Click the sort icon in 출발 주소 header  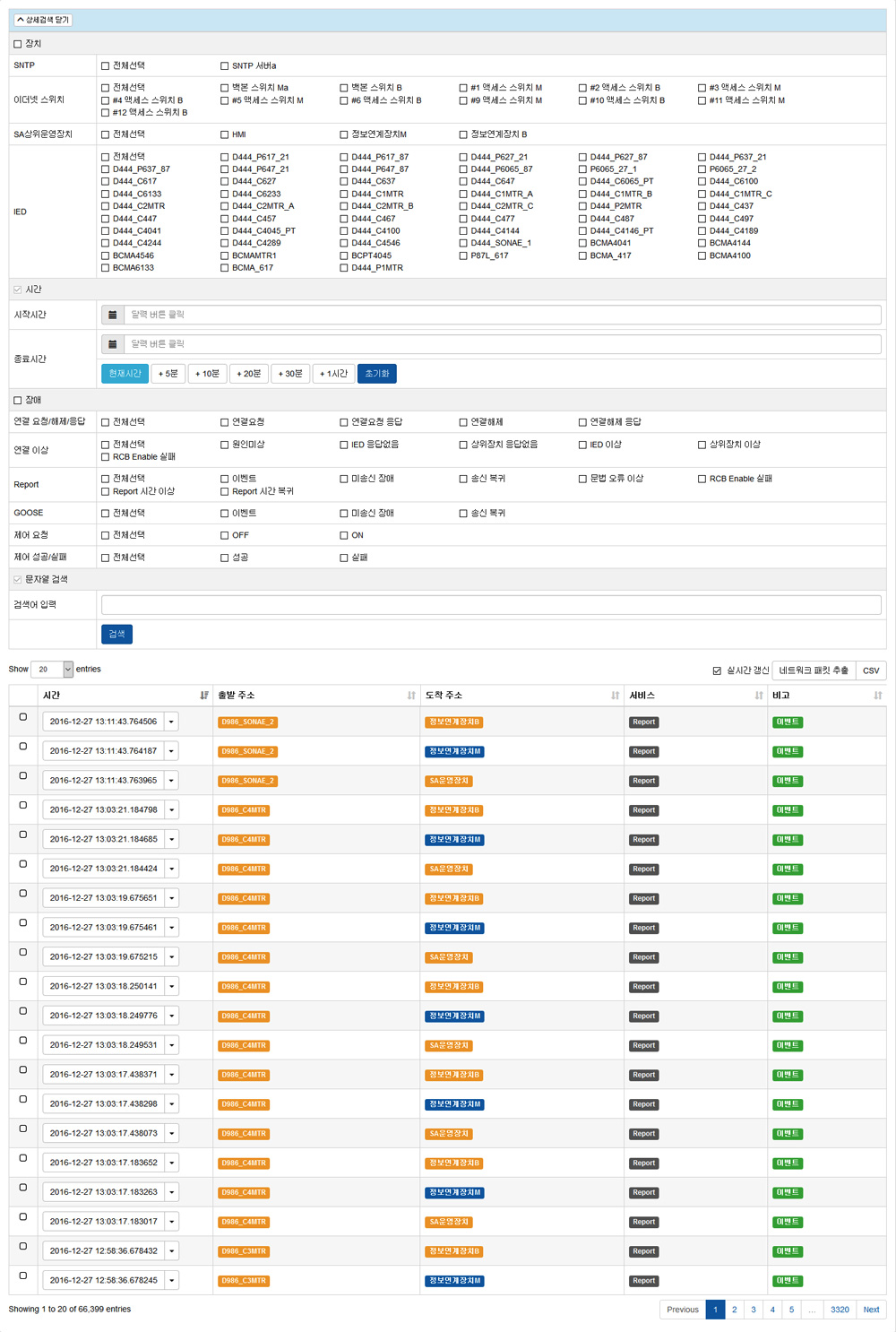(411, 696)
